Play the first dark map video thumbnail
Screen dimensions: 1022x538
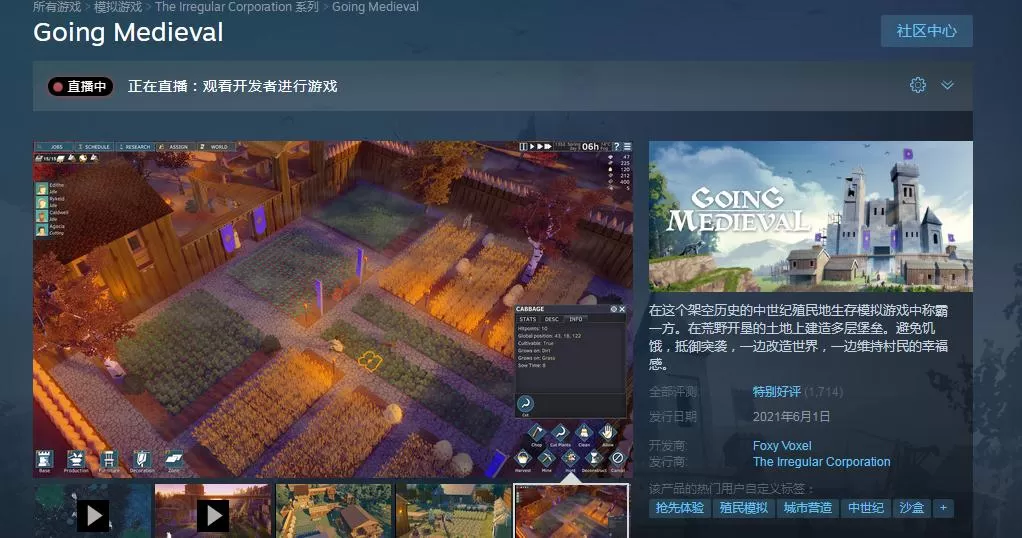point(93,511)
